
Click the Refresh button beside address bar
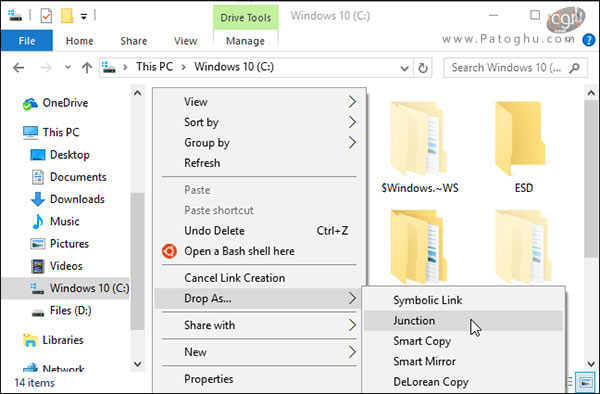422,68
